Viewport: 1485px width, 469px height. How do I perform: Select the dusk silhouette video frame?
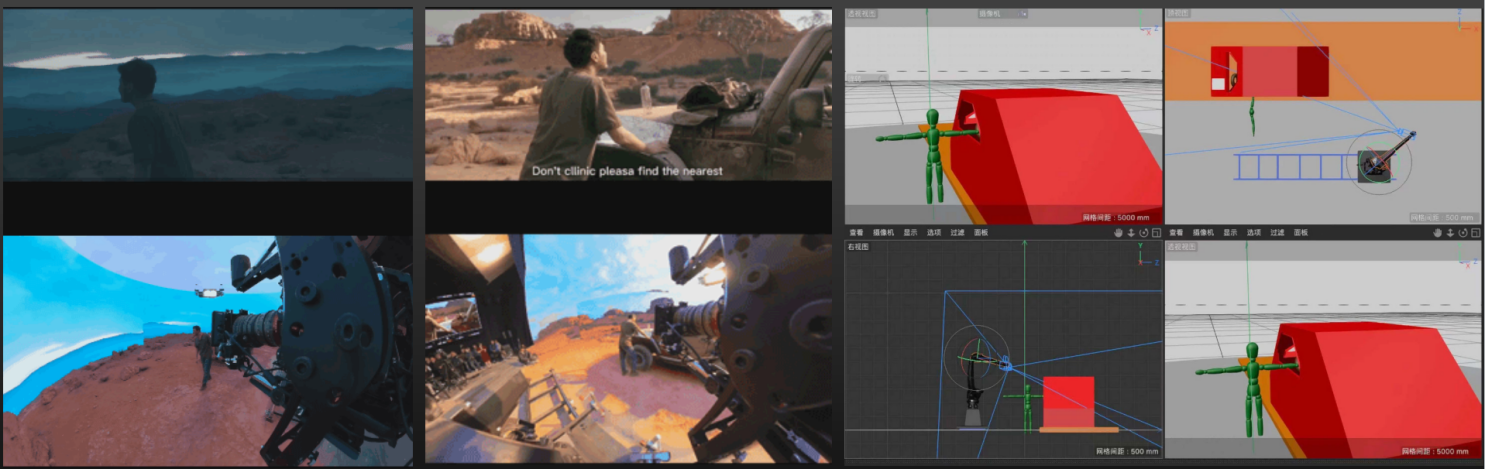coord(208,95)
